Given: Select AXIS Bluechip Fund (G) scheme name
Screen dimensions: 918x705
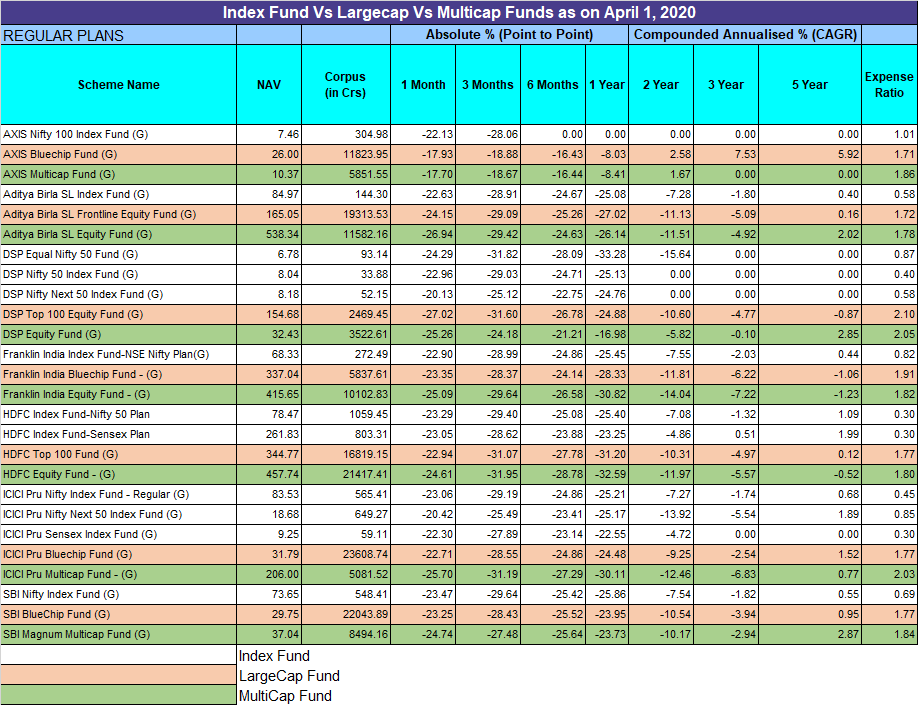Looking at the screenshot, I should click(x=60, y=154).
